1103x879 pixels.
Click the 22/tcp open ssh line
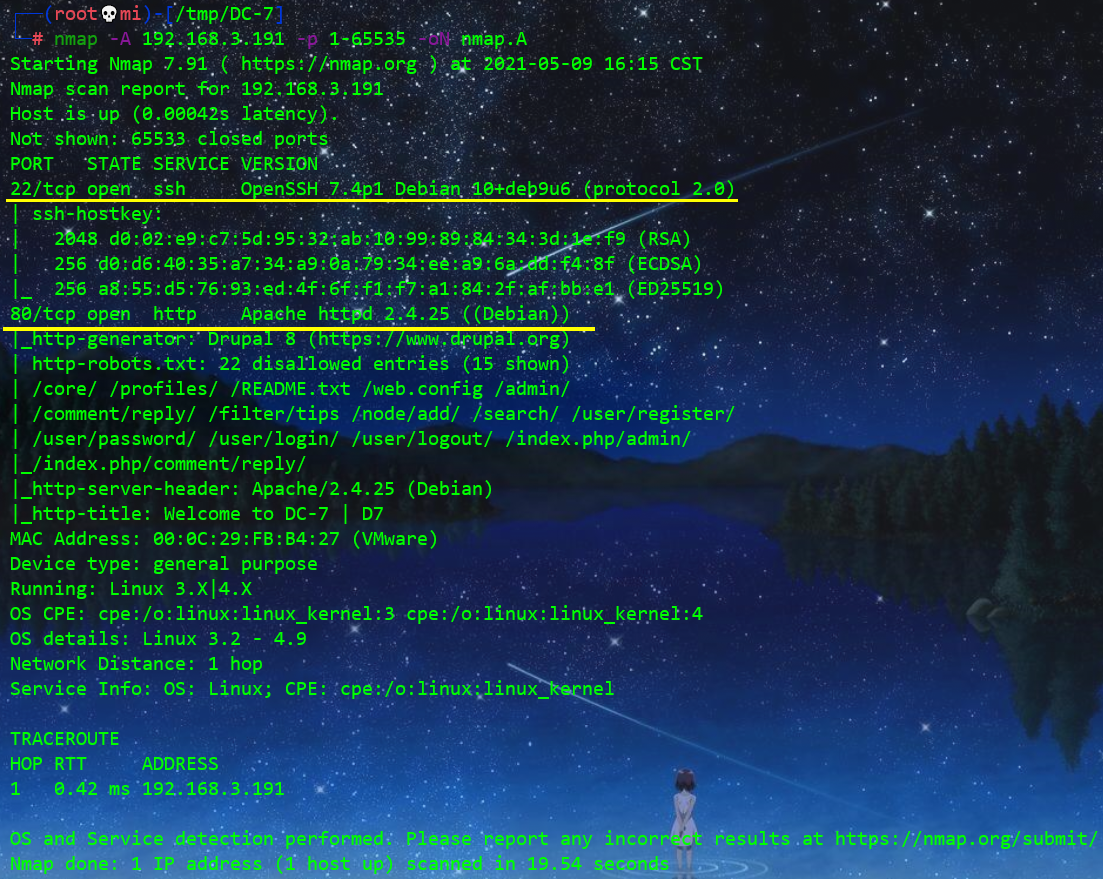372,189
